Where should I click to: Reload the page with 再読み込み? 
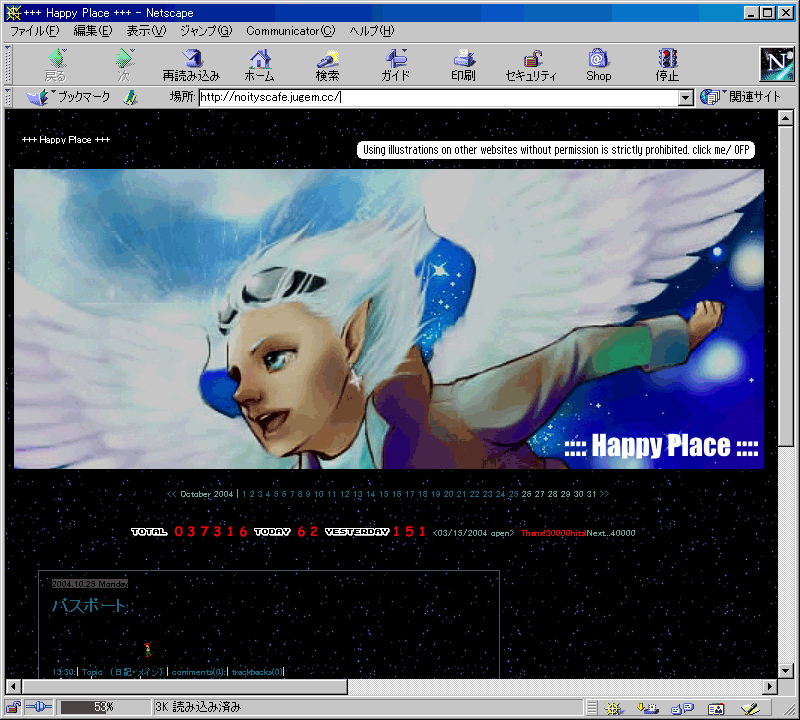tap(191, 65)
